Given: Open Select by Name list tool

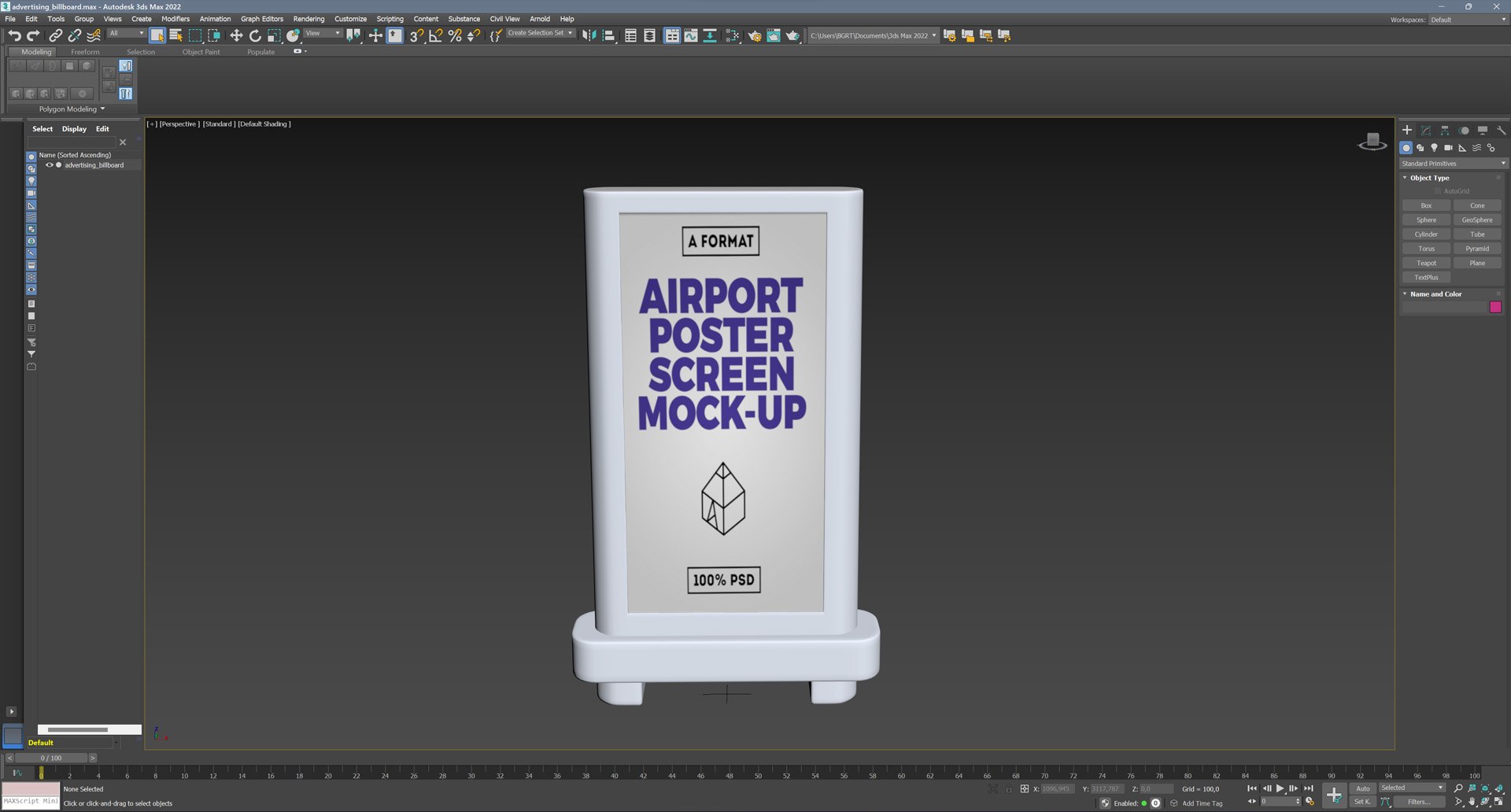Looking at the screenshot, I should point(176,35).
